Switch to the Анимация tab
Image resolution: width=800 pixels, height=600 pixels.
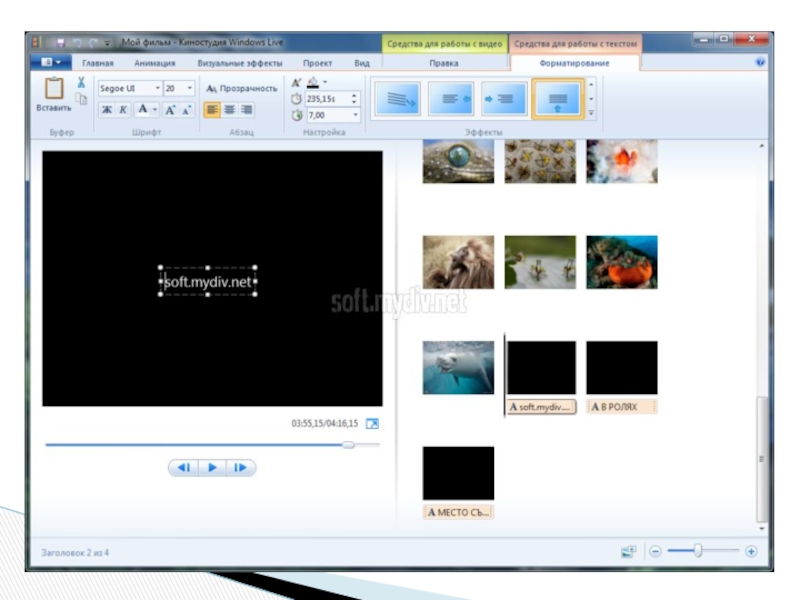pos(154,63)
